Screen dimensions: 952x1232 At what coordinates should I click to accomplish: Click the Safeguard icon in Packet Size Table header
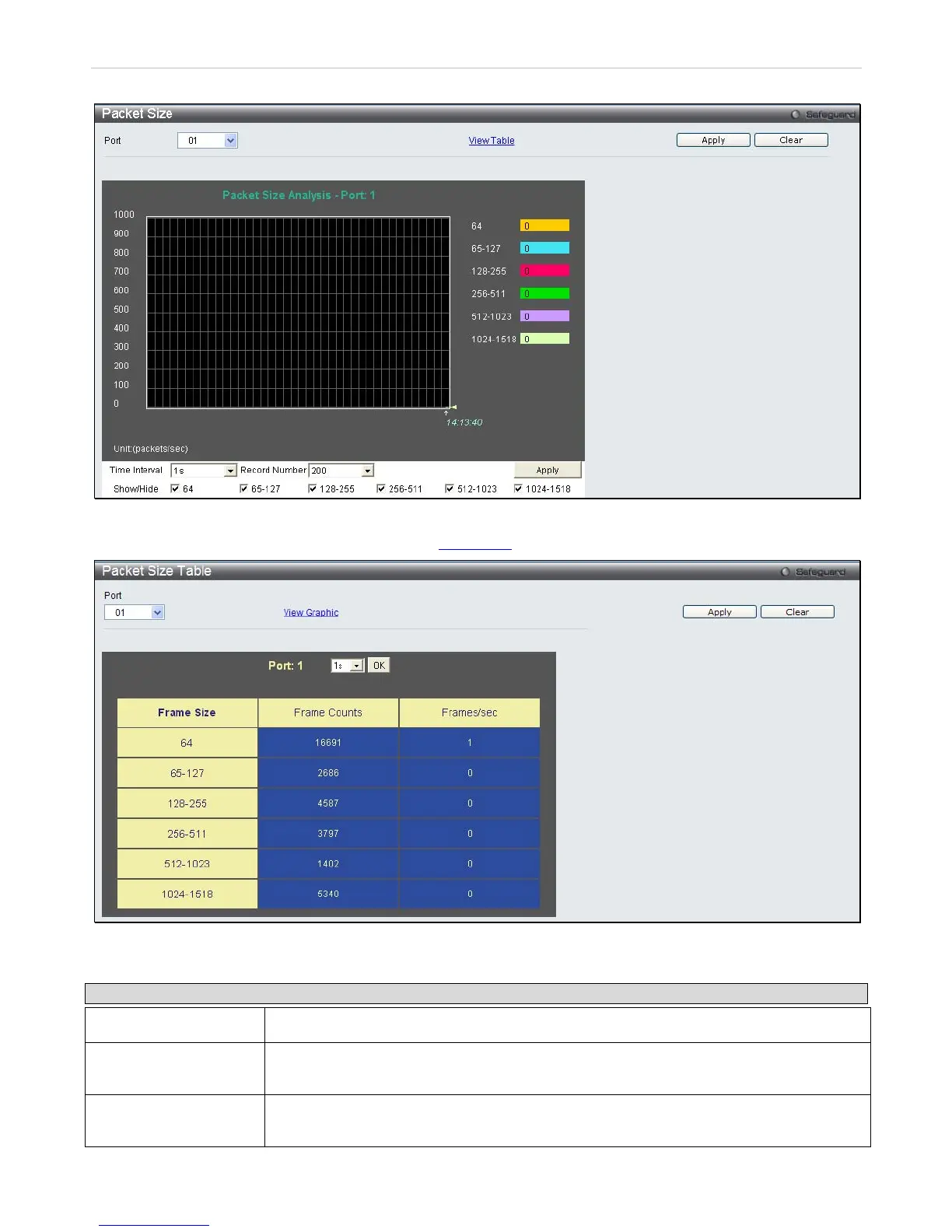(786, 572)
